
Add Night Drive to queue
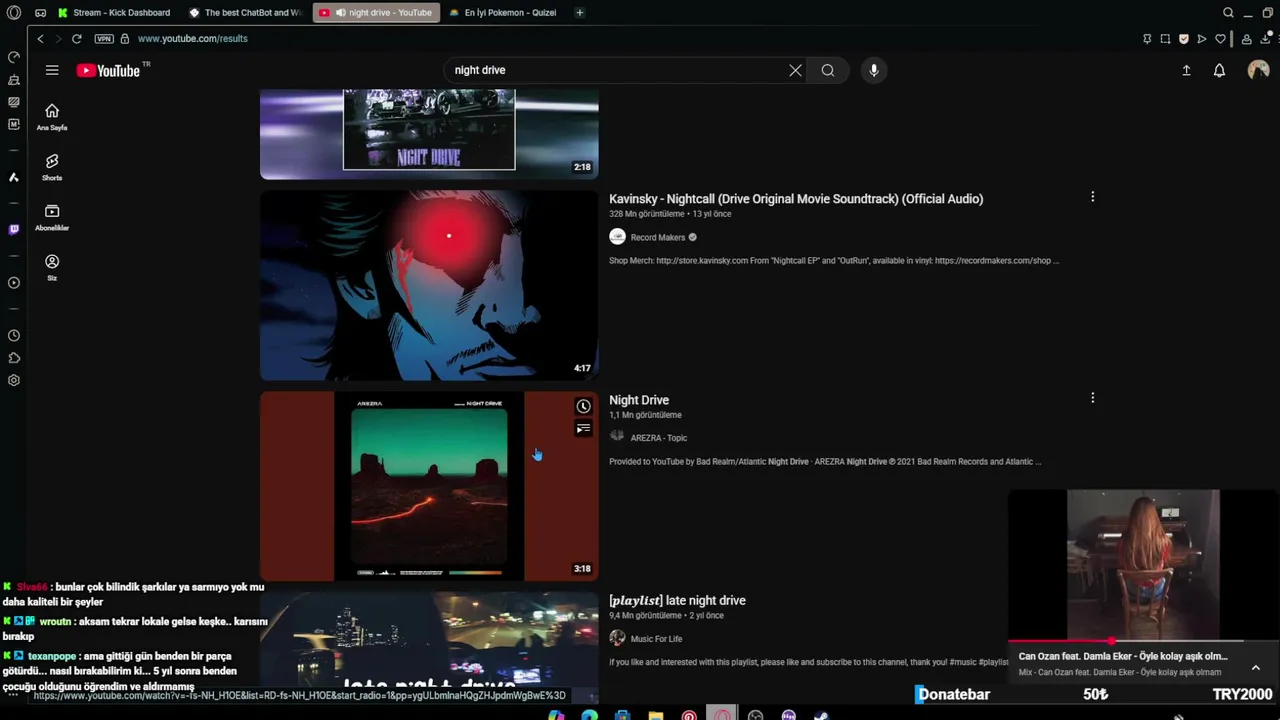coord(583,429)
